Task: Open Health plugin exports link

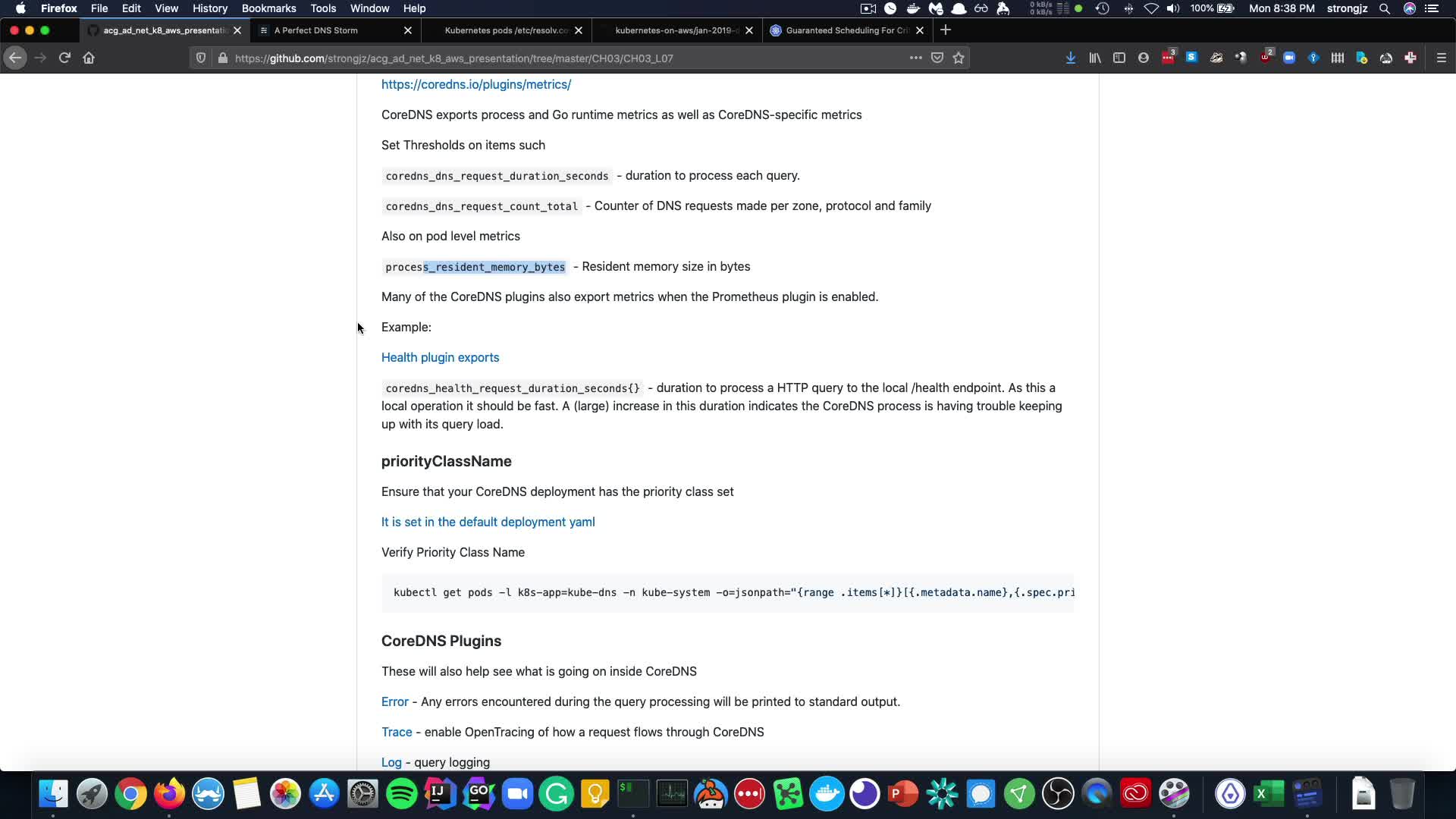Action: point(440,357)
